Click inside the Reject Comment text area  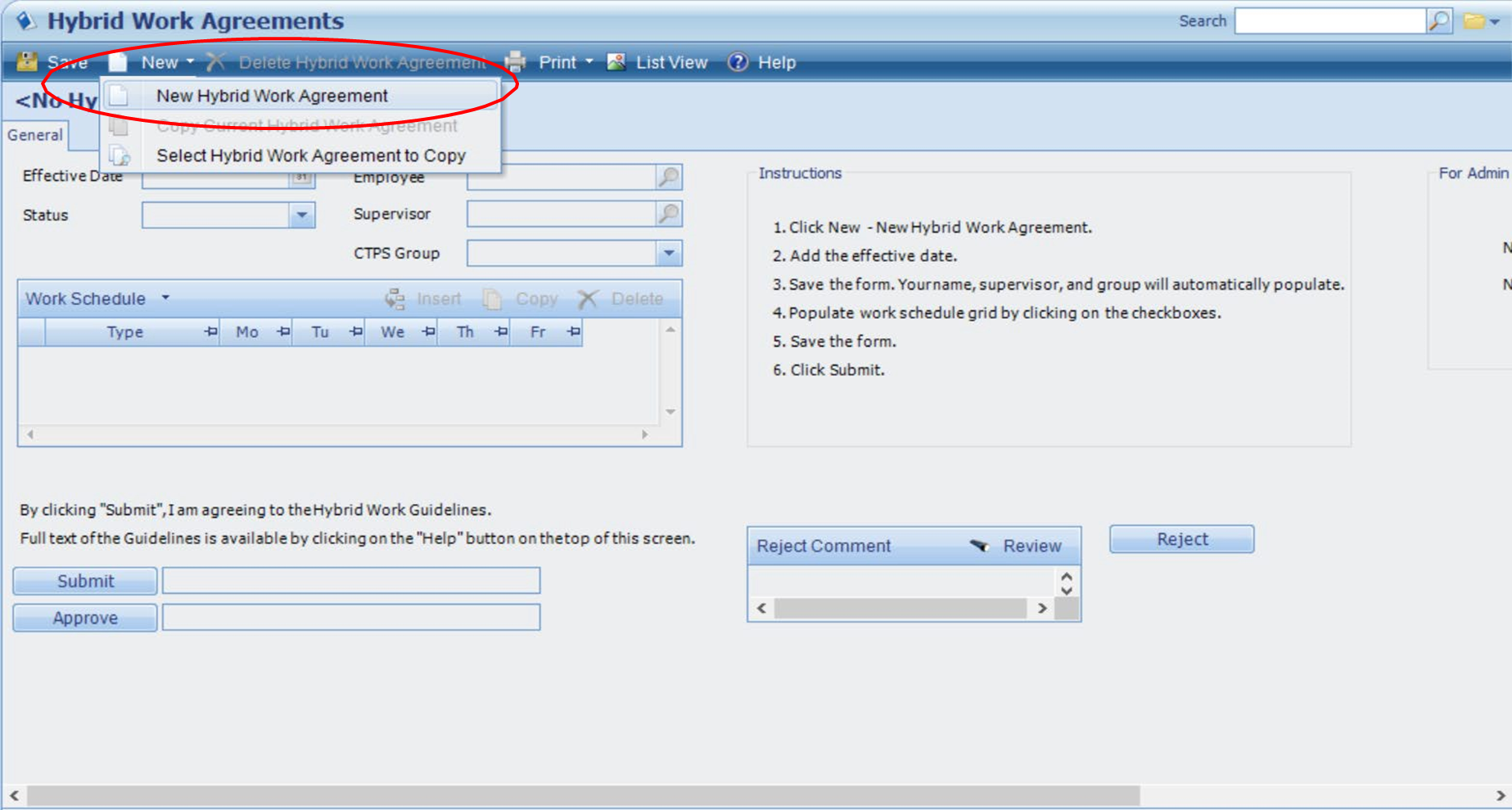coord(901,582)
